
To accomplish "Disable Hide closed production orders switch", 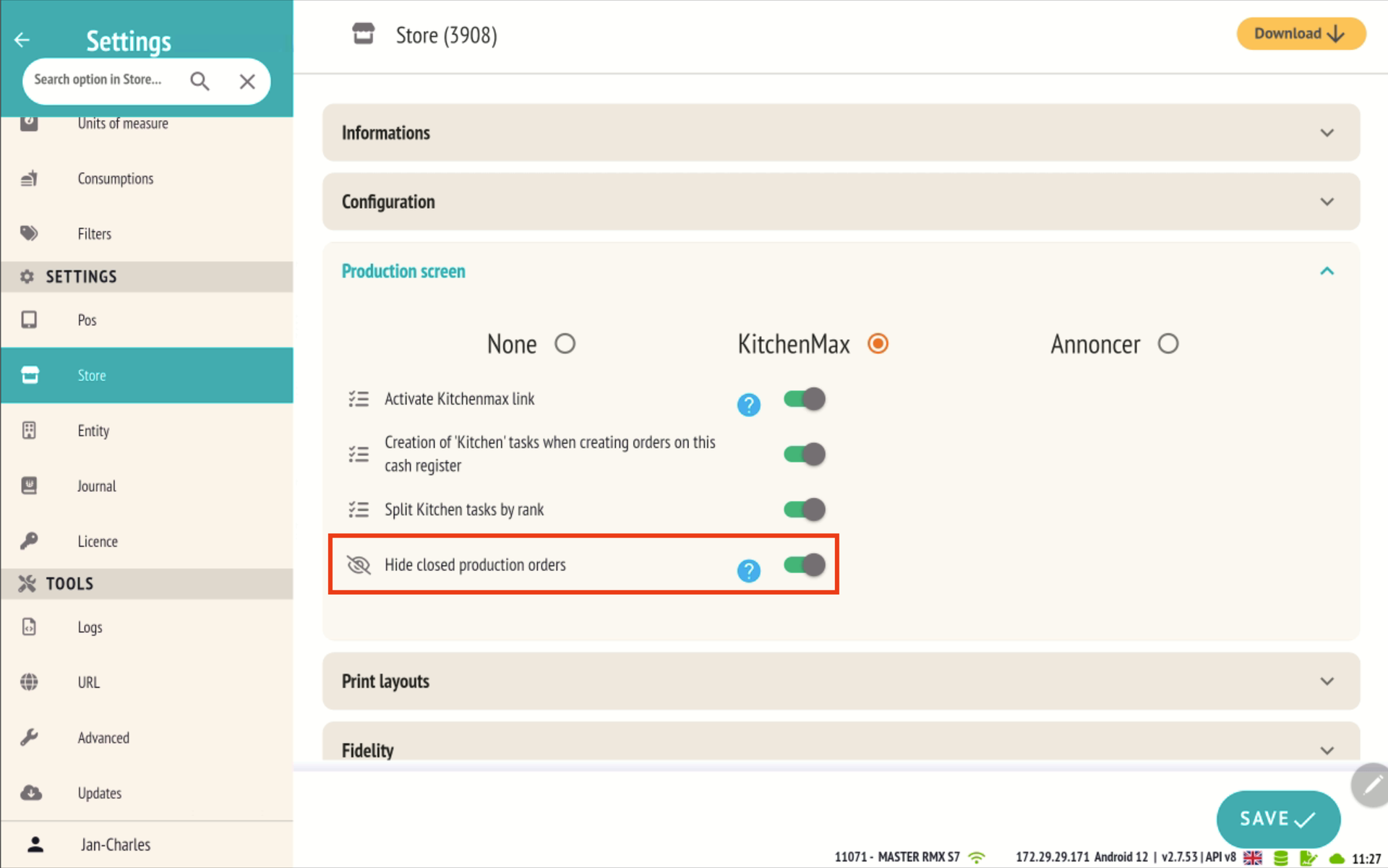I will click(x=804, y=564).
